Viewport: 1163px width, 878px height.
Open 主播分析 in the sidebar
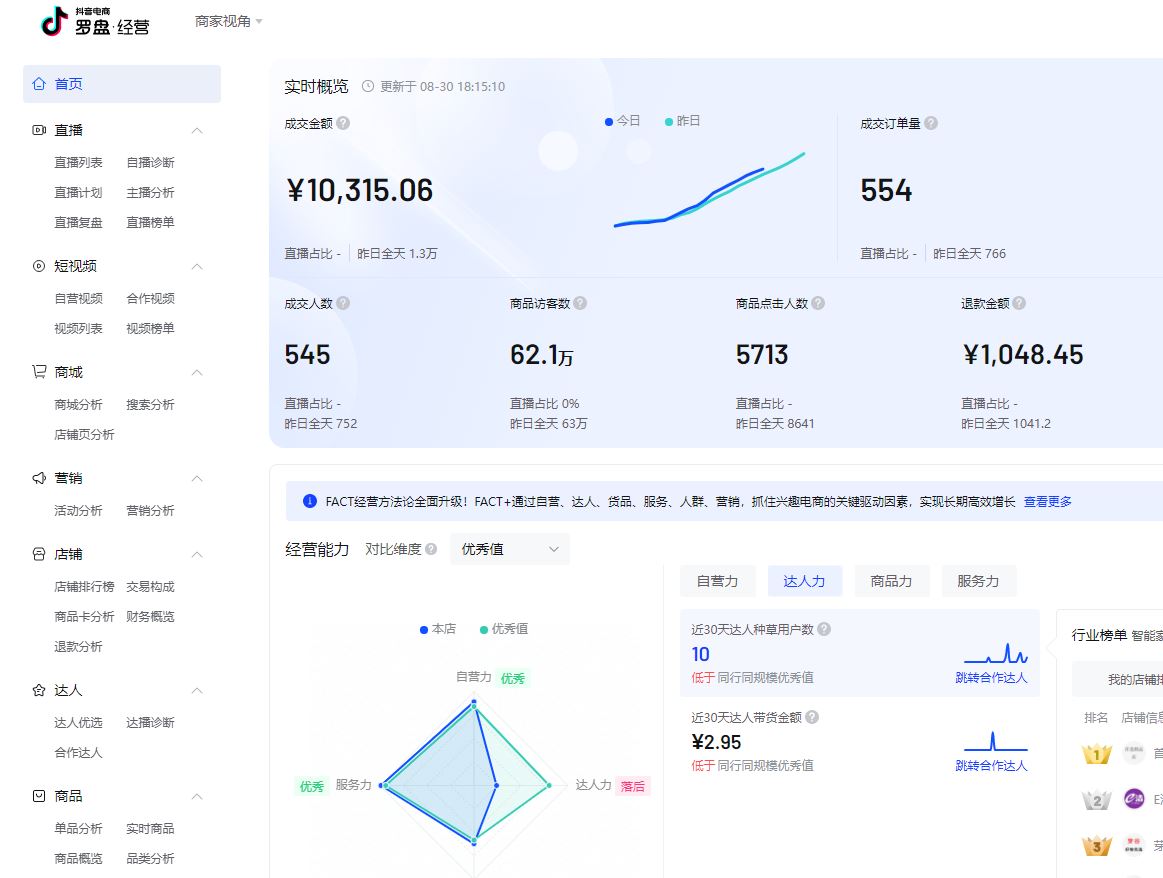click(151, 193)
